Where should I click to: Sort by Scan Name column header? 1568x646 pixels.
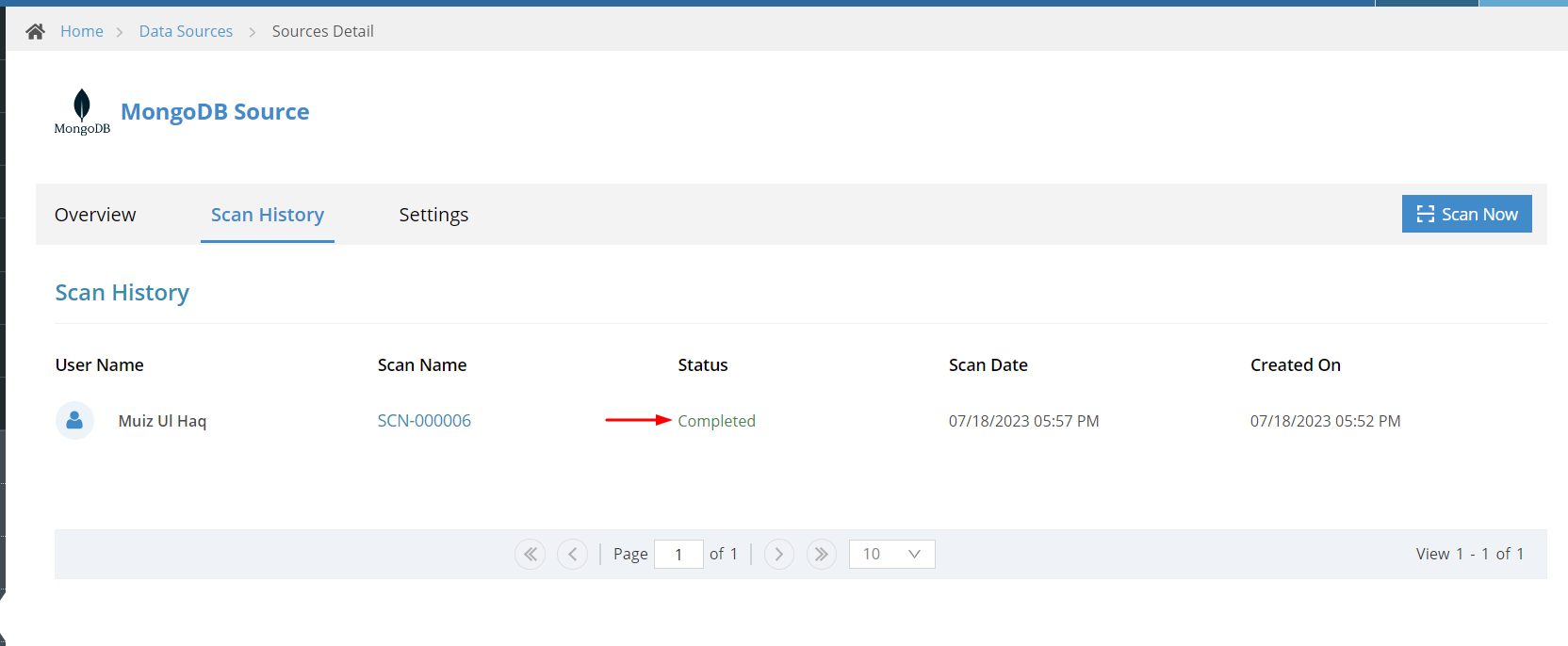(422, 365)
